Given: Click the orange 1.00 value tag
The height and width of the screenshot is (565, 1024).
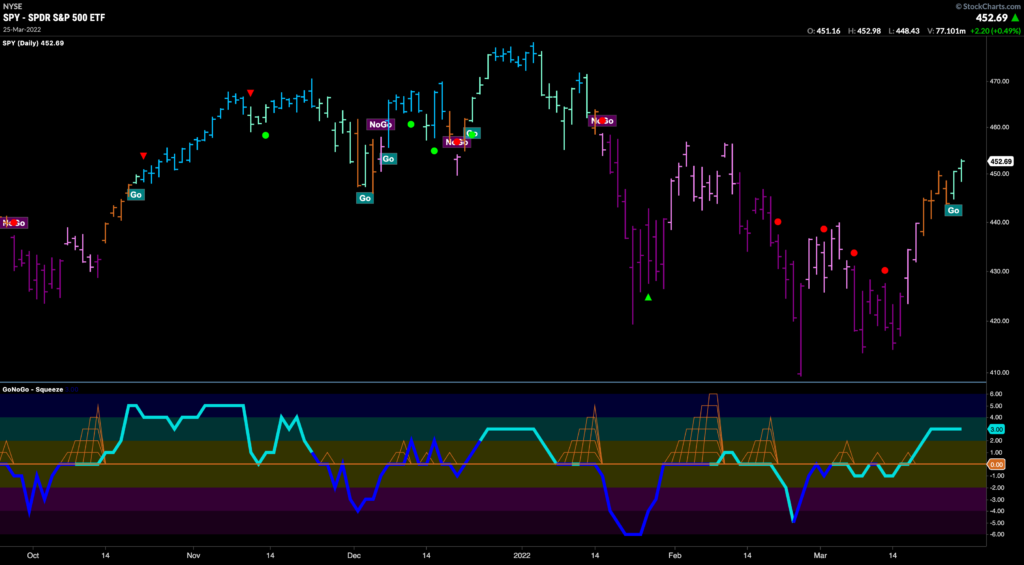Looking at the screenshot, I should coord(1000,464).
